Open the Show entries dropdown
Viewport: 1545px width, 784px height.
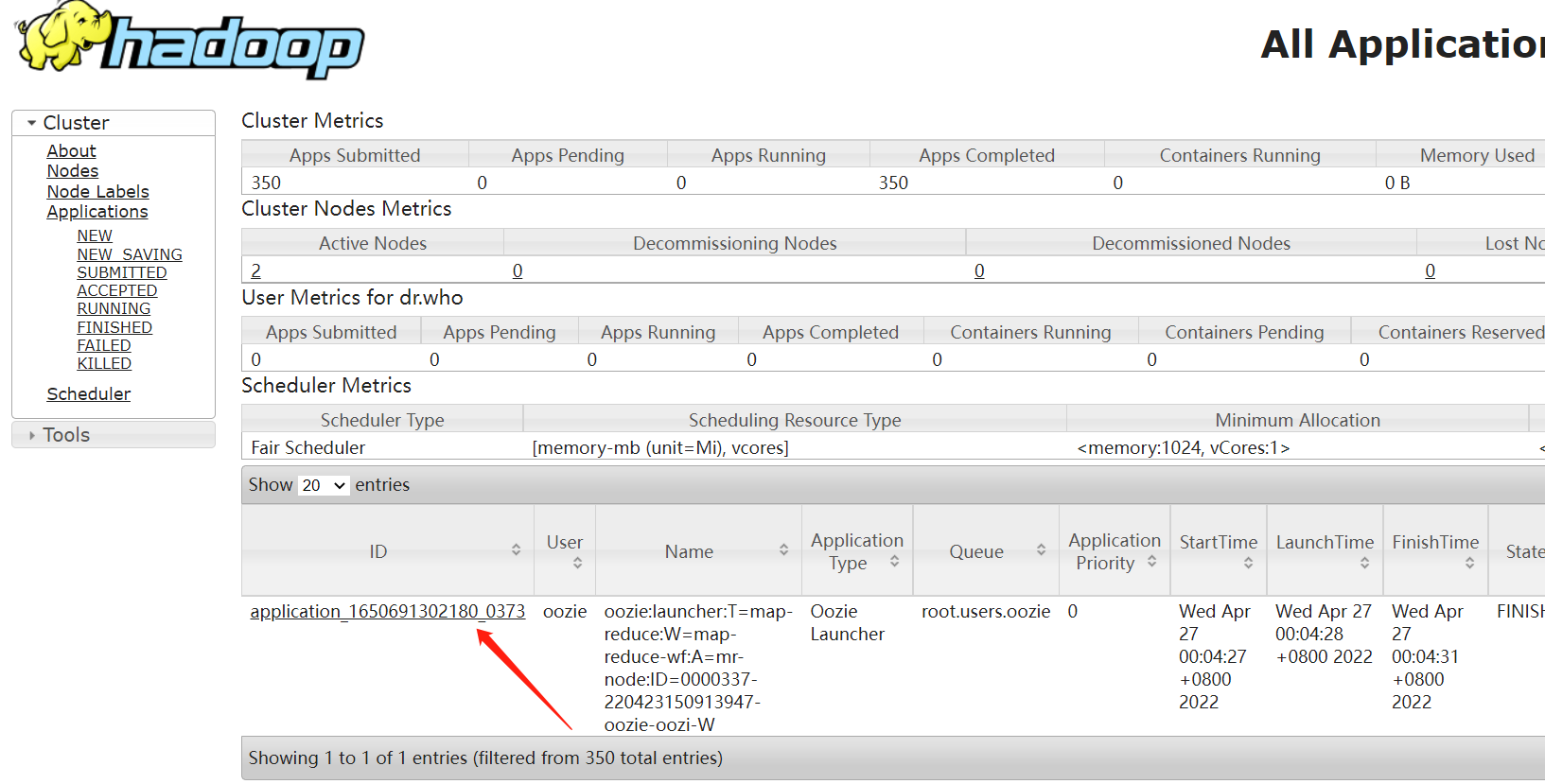click(x=324, y=485)
